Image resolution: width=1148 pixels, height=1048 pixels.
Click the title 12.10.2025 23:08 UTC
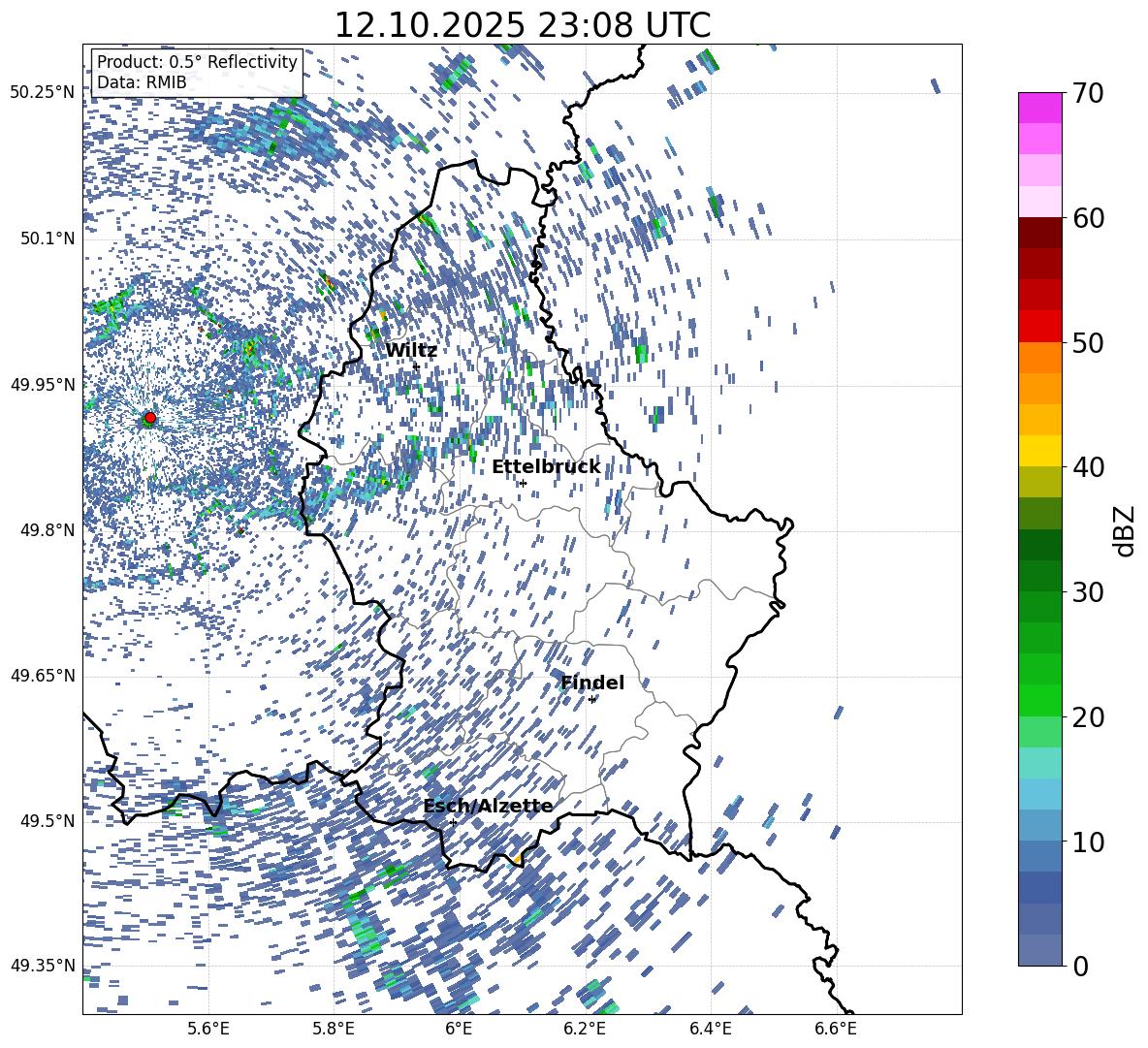tap(522, 25)
